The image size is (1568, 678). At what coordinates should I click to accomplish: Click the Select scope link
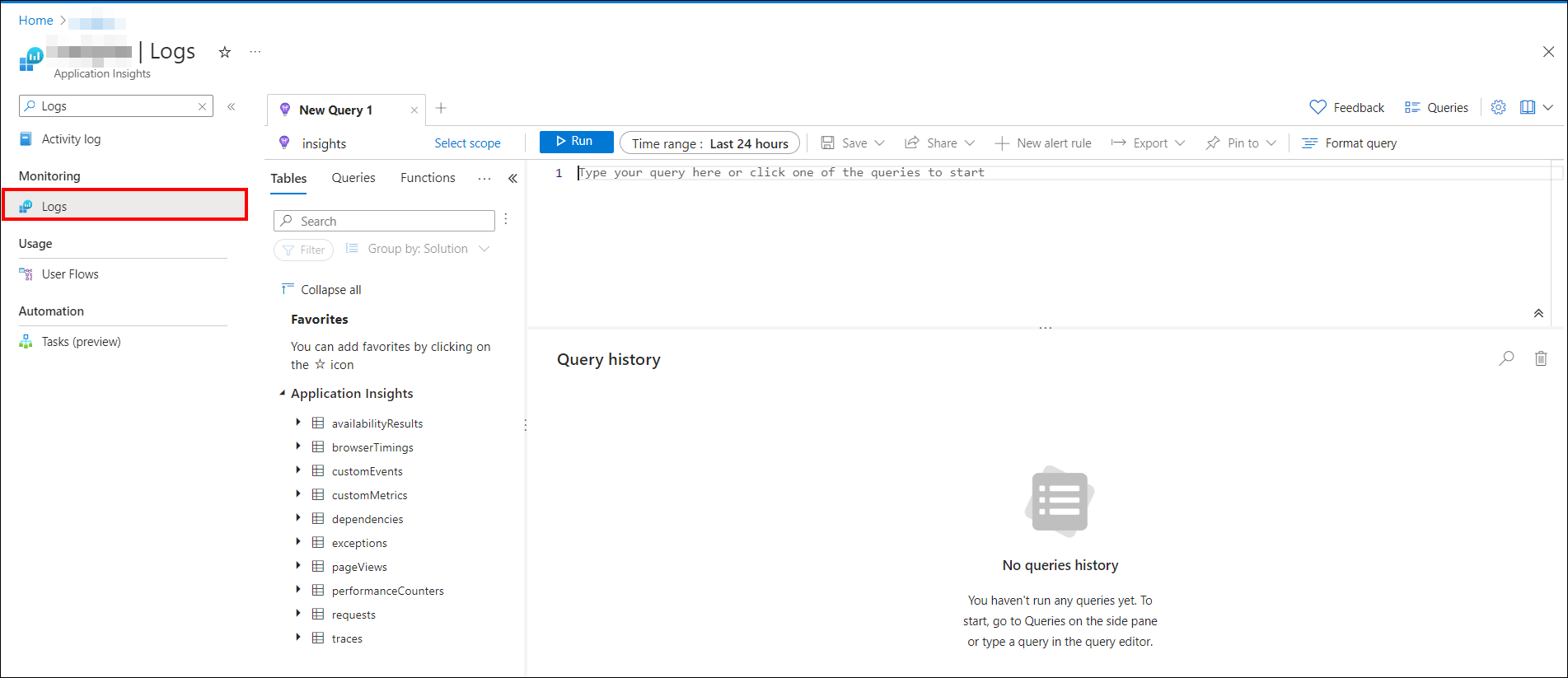(467, 143)
